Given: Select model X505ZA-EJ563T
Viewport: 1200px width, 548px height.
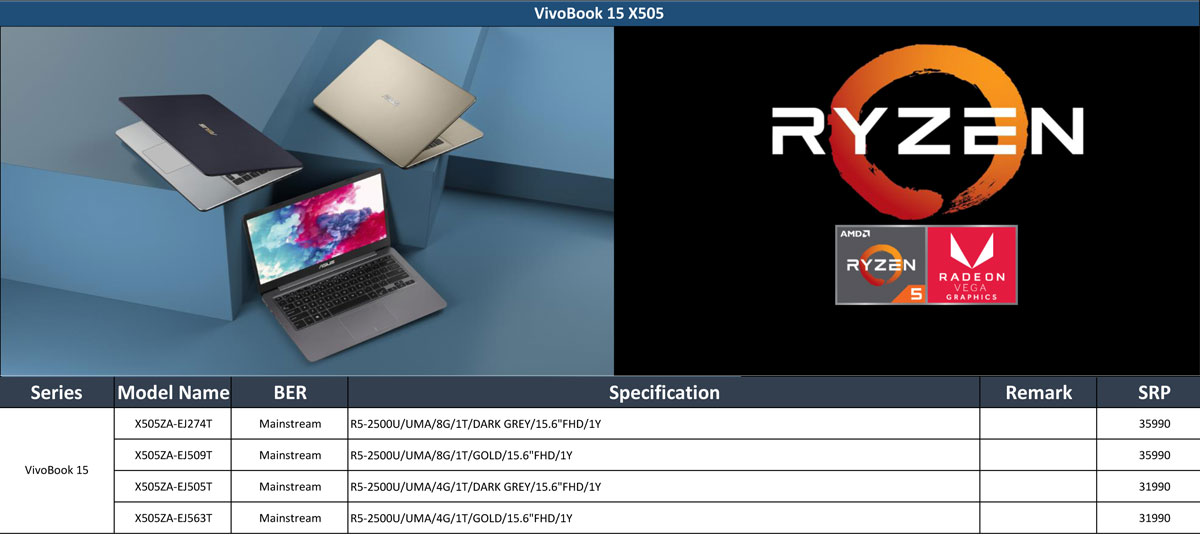Looking at the screenshot, I should click(173, 518).
